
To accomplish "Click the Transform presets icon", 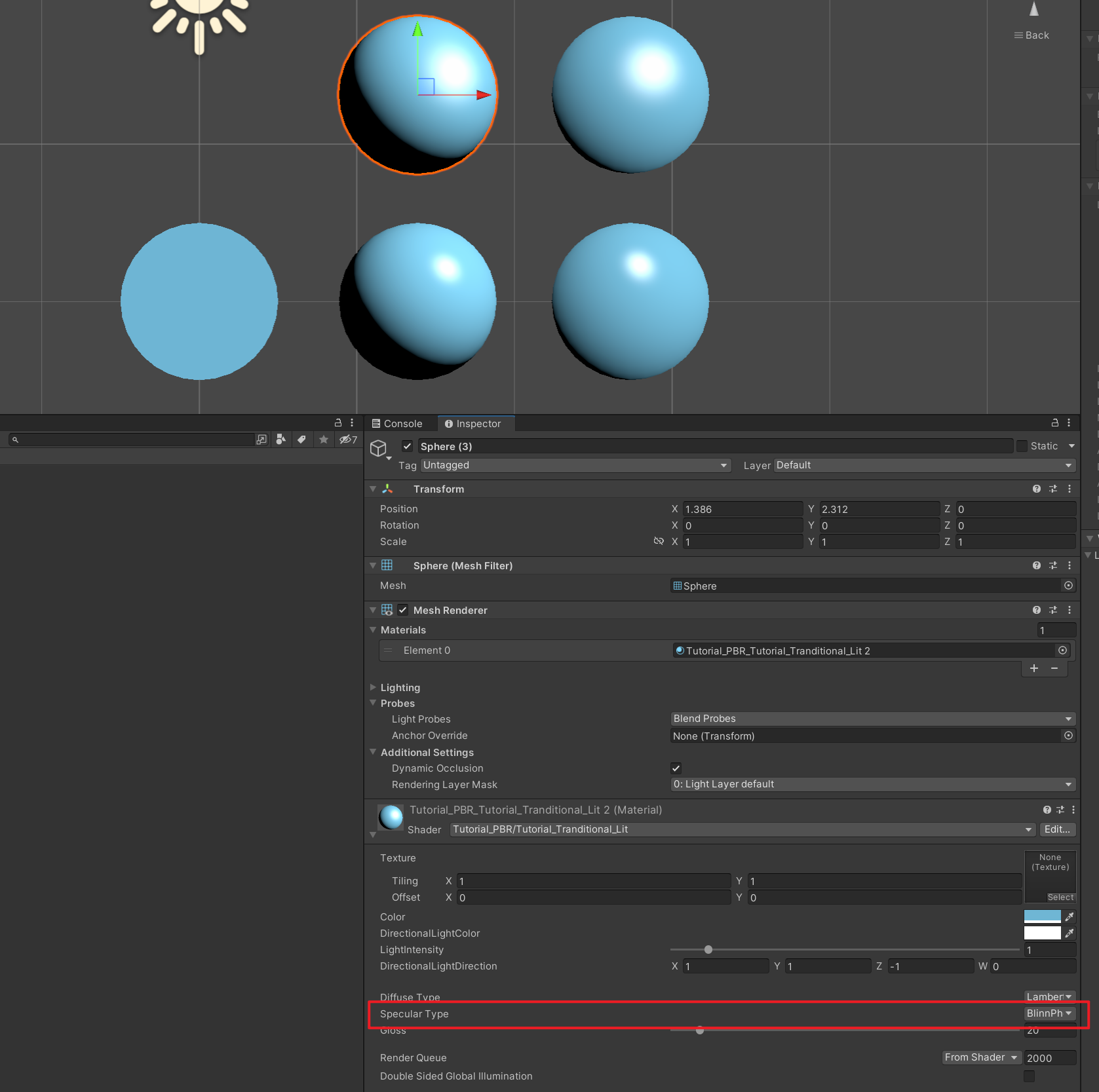I will pos(1053,489).
